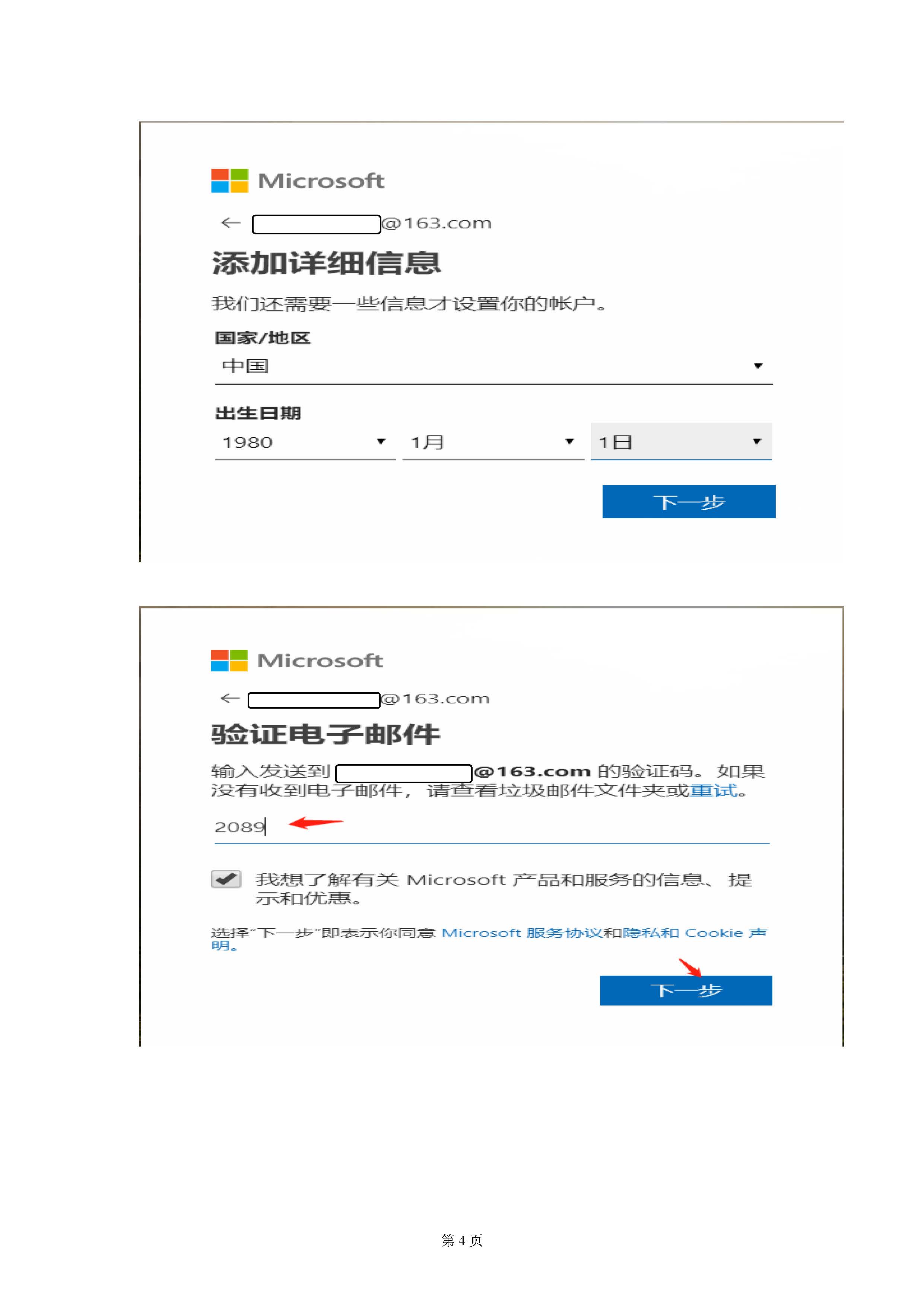Click the 重试 resend link
This screenshot has width=924, height=1307.
tap(714, 790)
